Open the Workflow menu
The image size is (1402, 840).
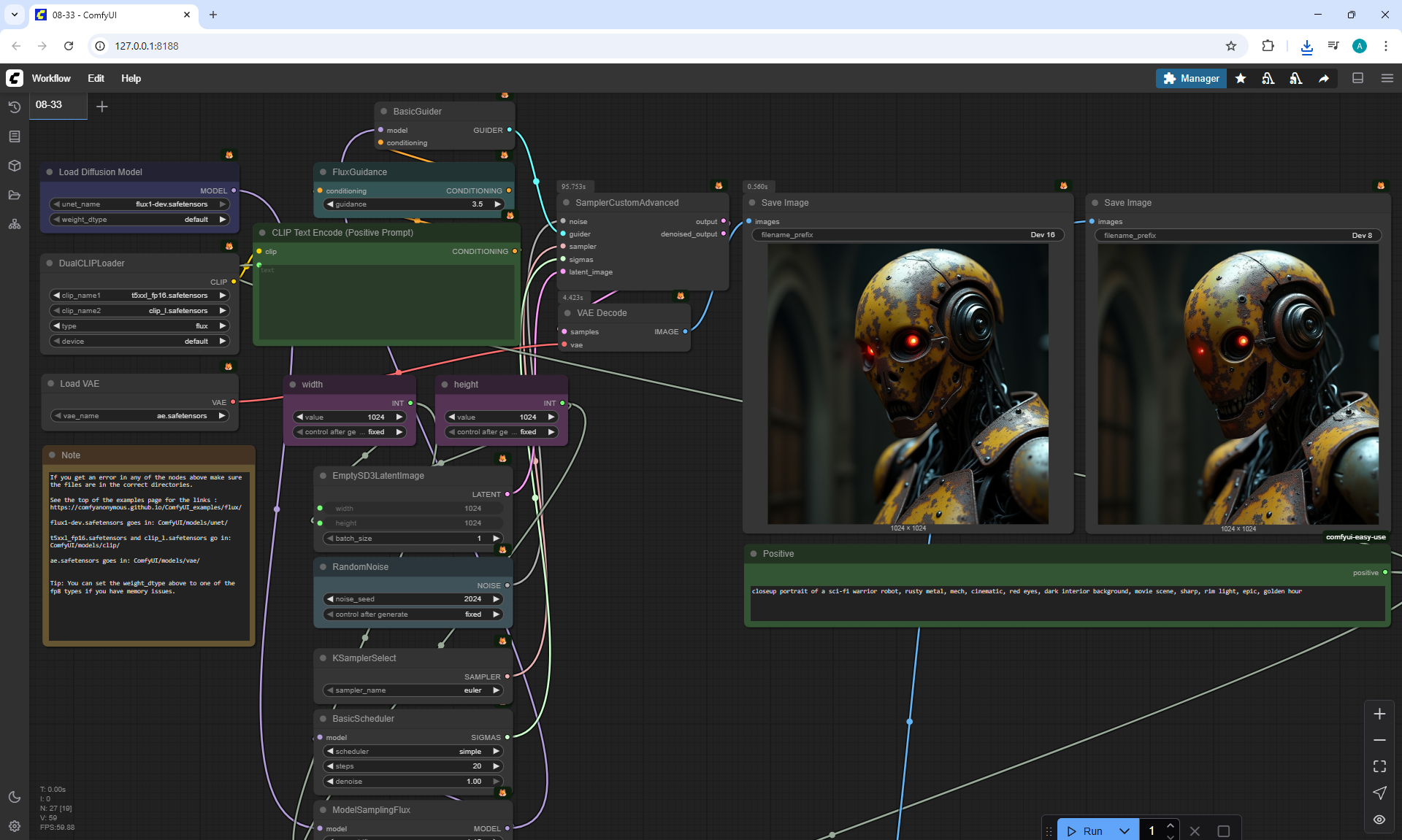[51, 78]
